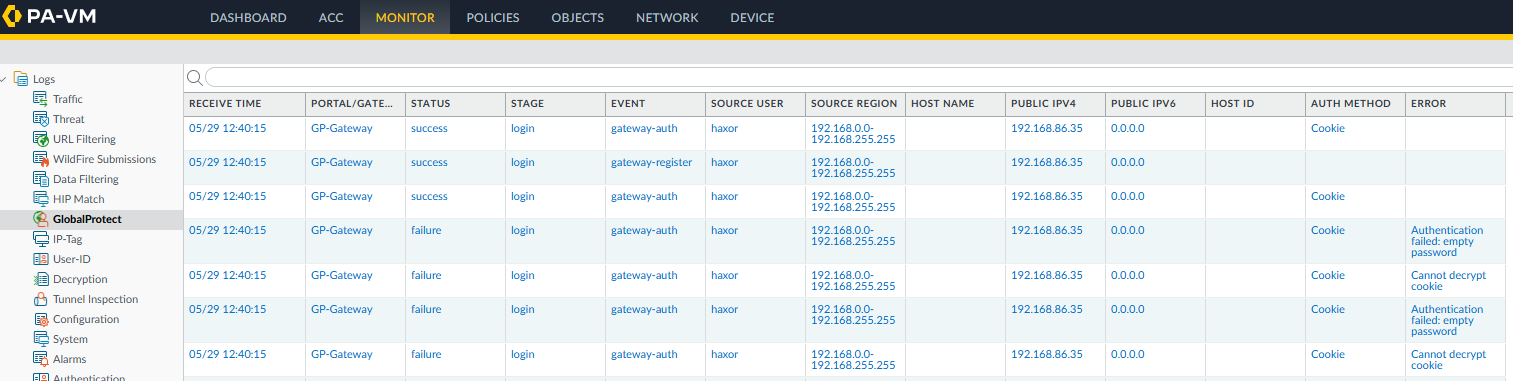1513x381 pixels.
Task: Click the HIP Match icon
Action: click(x=41, y=199)
